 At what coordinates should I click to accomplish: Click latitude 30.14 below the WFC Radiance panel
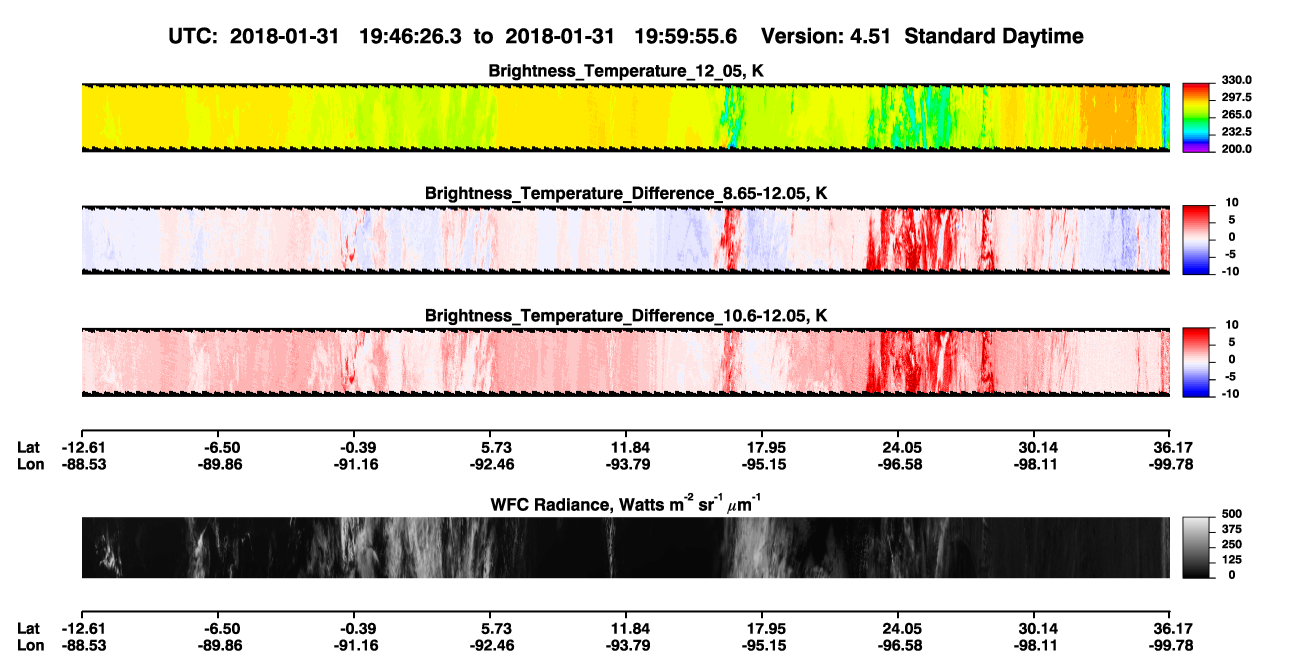click(1034, 628)
